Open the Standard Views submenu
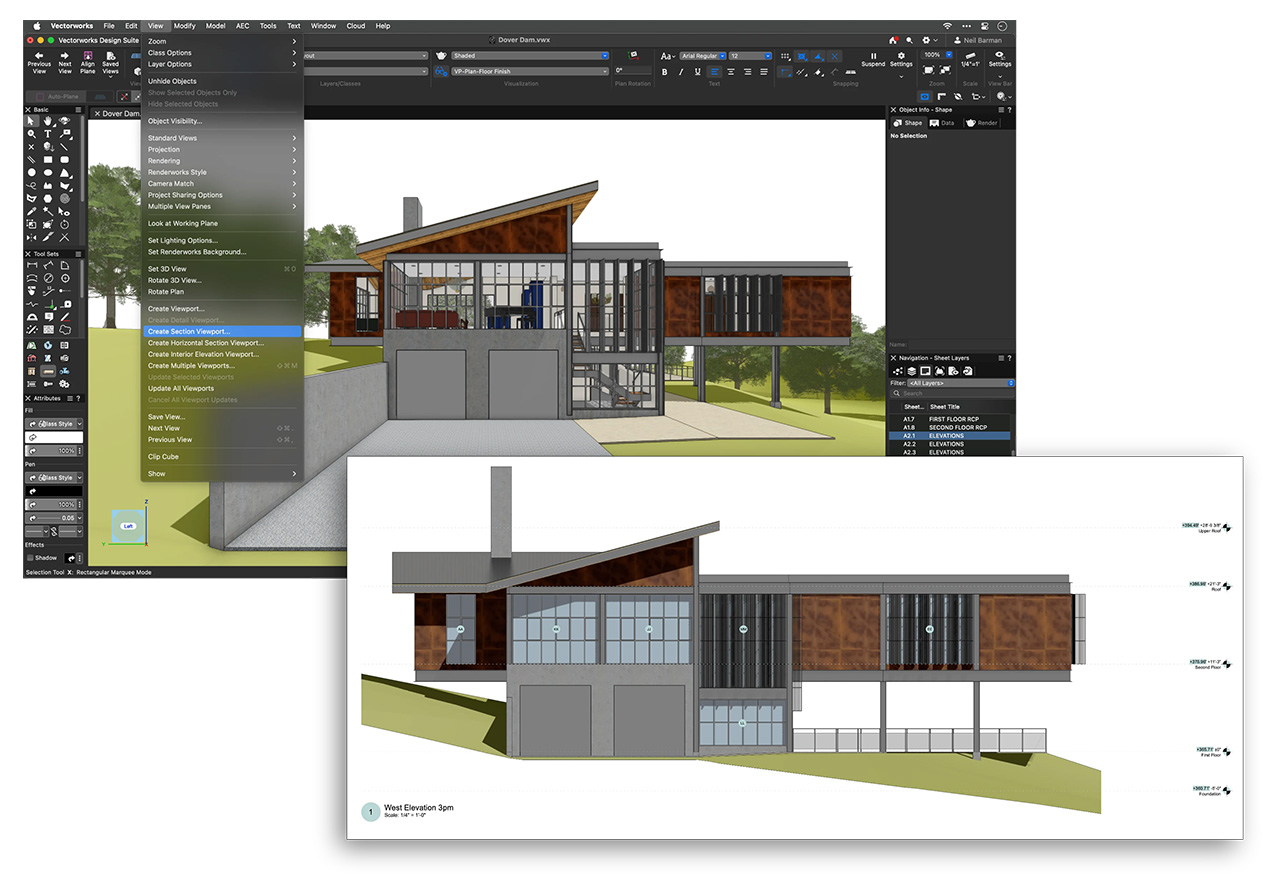This screenshot has width=1280, height=893. click(x=222, y=138)
